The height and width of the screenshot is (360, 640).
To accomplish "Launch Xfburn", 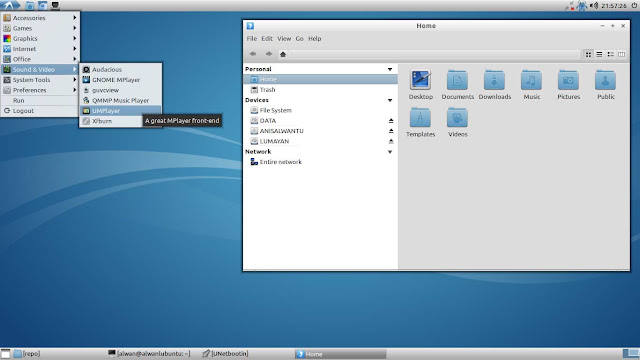I will pyautogui.click(x=111, y=121).
